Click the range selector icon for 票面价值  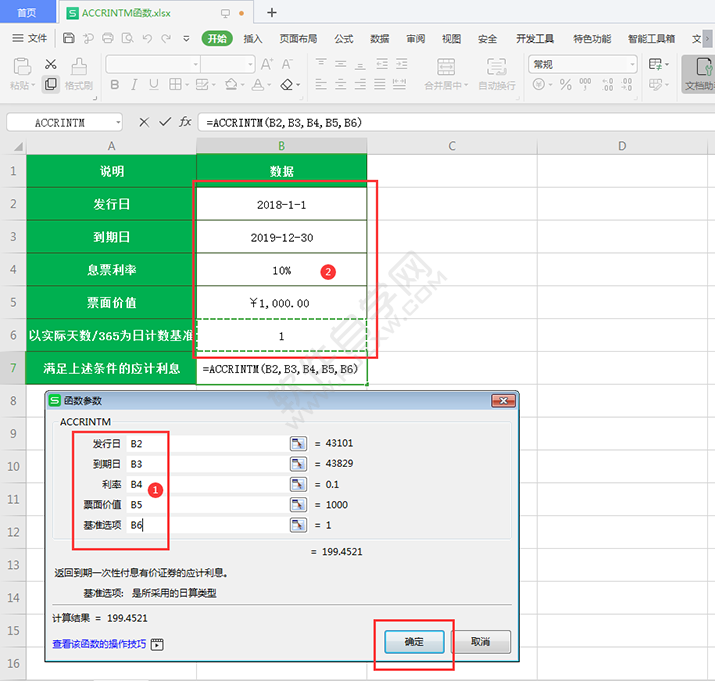(298, 504)
